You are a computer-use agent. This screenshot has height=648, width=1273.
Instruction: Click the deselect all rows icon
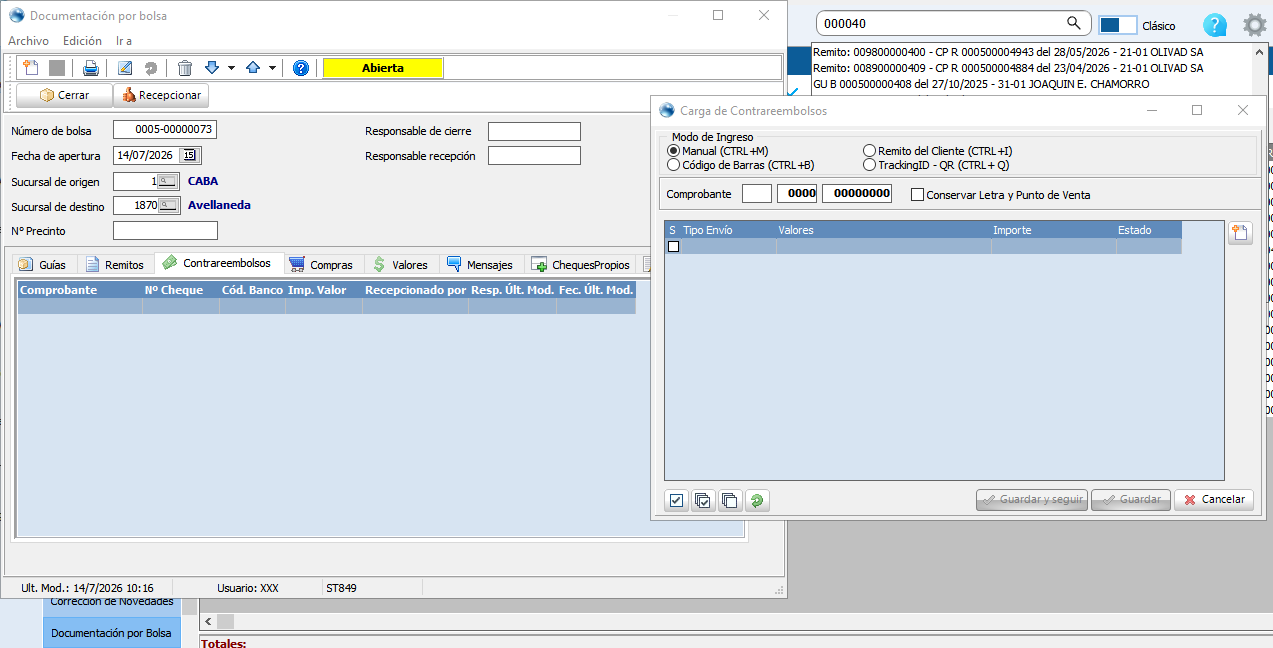click(x=730, y=500)
